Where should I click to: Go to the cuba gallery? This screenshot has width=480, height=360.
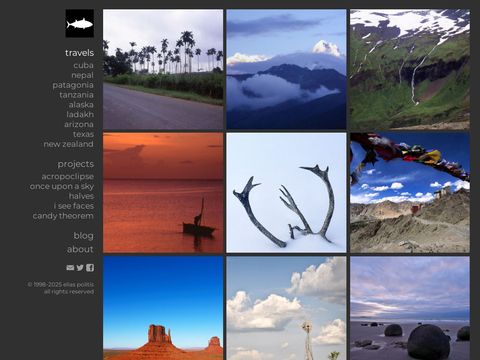pyautogui.click(x=83, y=65)
